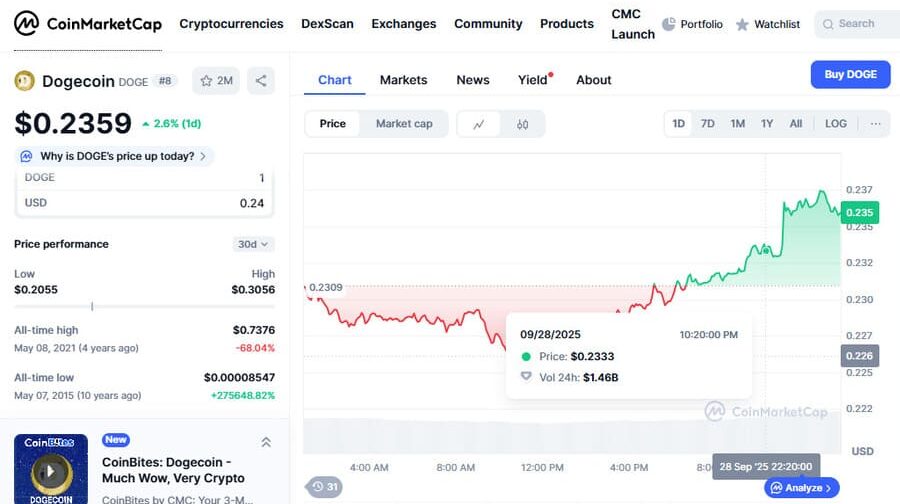The image size is (900, 504).
Task: Click the $0.3056 30d high value
Action: [253, 289]
